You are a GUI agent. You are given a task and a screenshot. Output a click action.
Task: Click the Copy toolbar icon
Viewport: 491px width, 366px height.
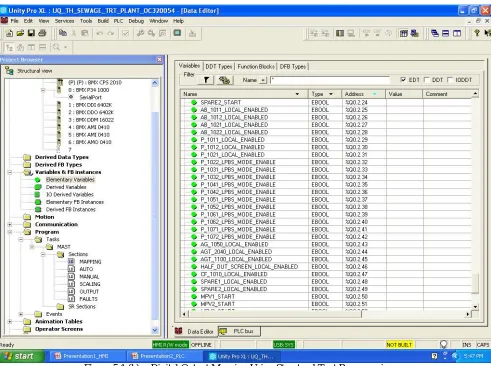pos(63,33)
